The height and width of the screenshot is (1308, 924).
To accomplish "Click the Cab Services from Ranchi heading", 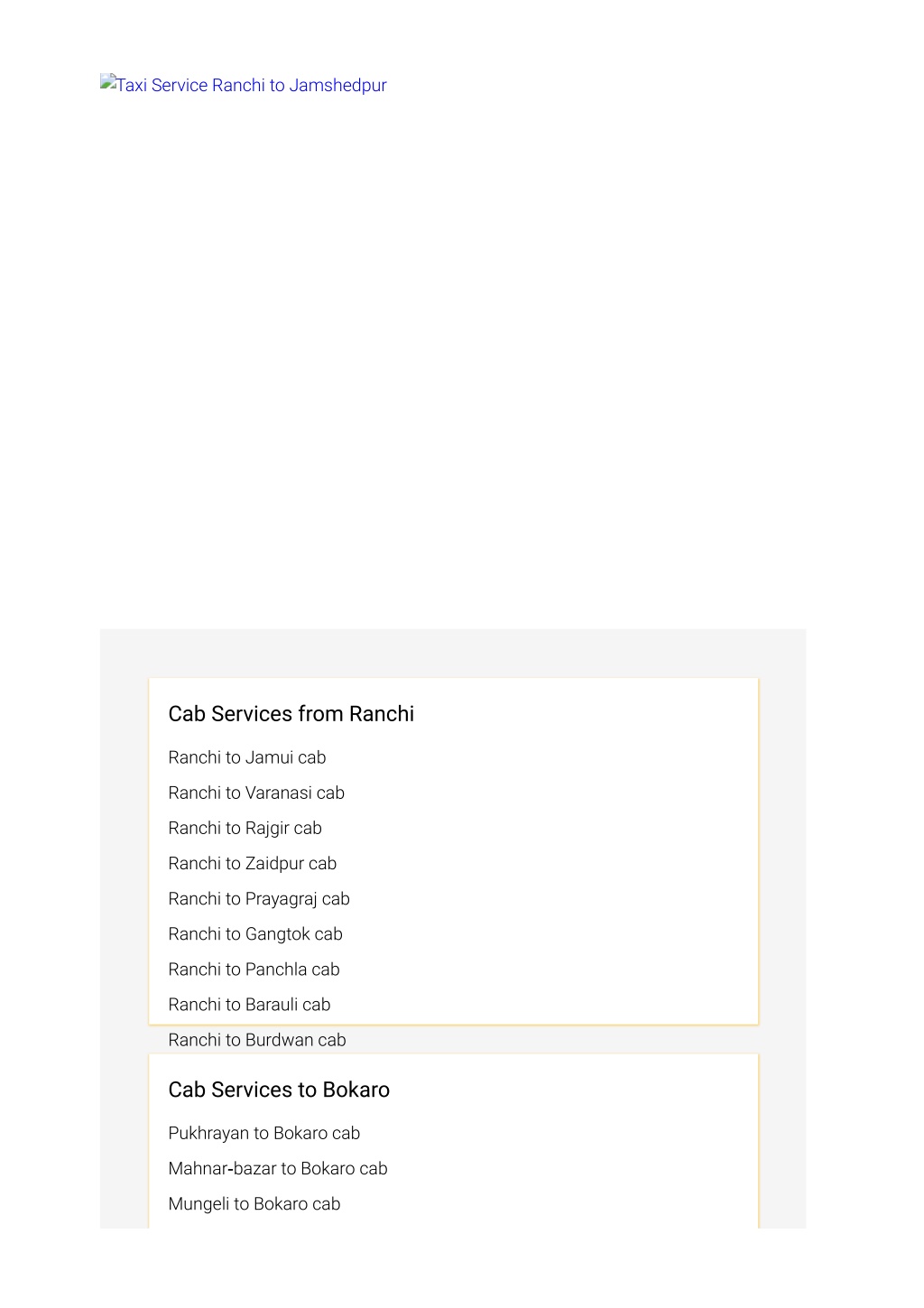I will pos(291,713).
